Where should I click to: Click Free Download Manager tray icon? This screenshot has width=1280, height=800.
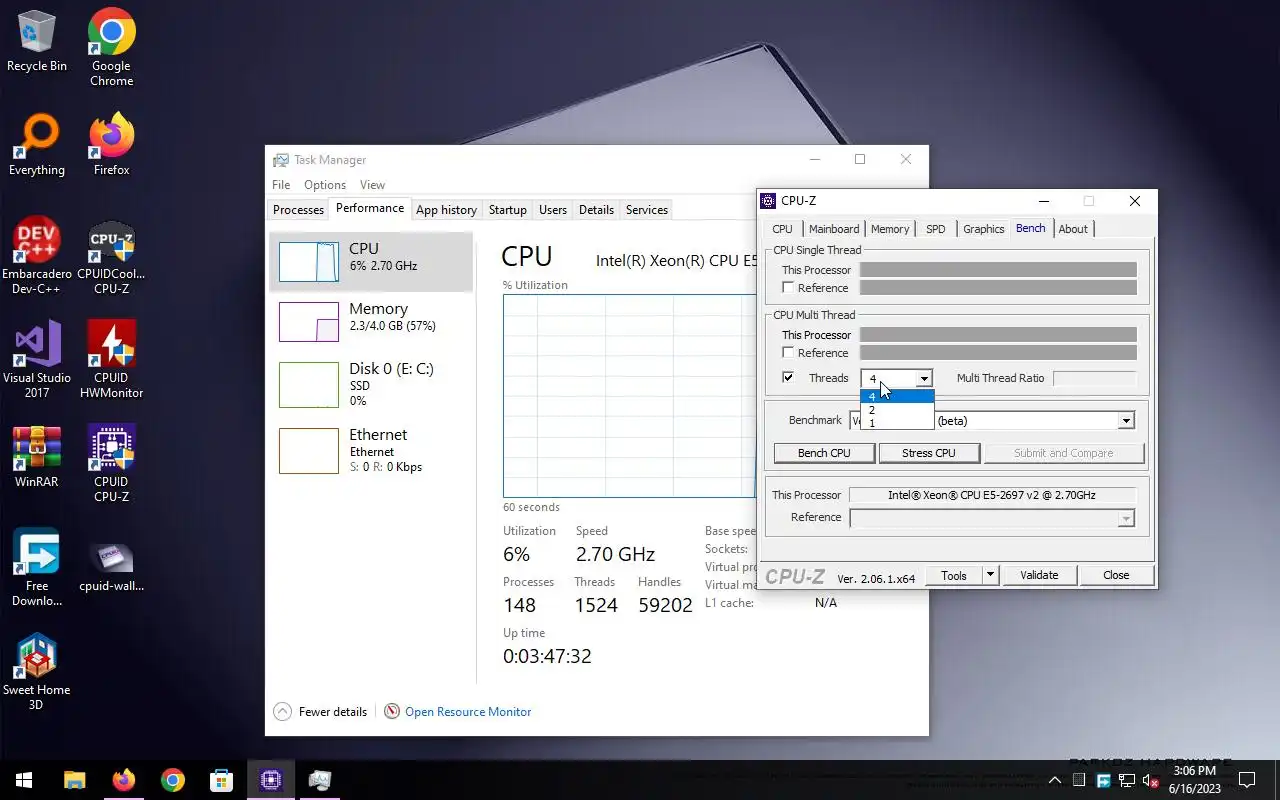[1103, 781]
